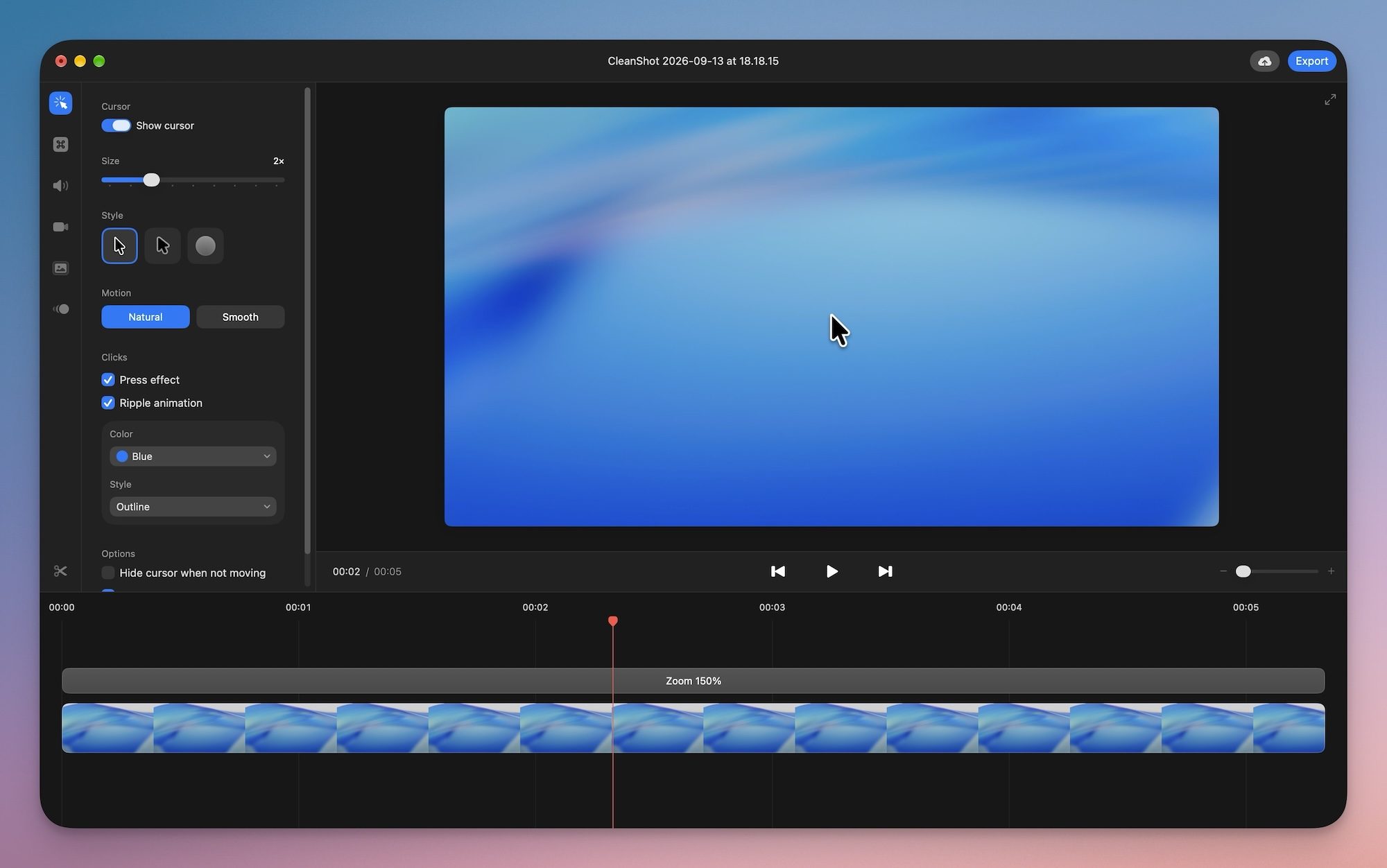
Task: Choose the outlined arrow cursor style
Action: (162, 245)
